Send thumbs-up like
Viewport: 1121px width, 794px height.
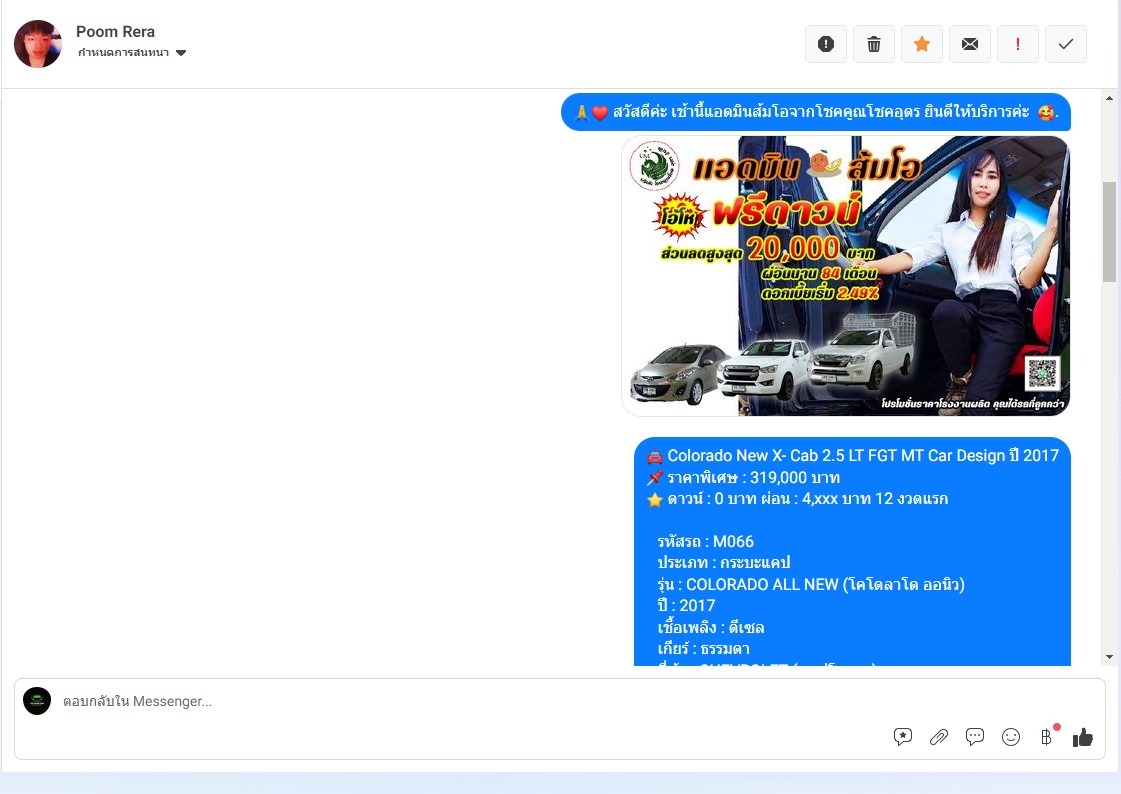pos(1082,737)
